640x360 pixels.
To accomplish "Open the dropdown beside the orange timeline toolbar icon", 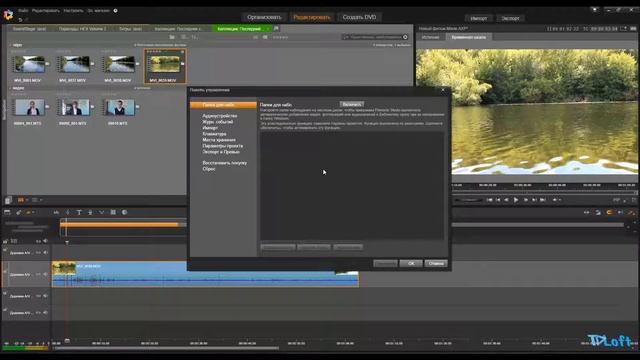I will pyautogui.click(x=33, y=212).
